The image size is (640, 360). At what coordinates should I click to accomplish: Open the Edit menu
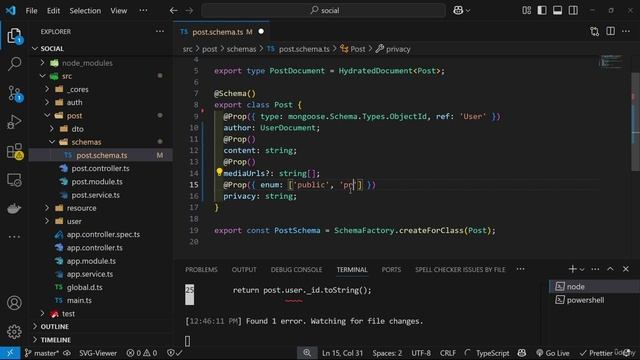click(x=53, y=11)
